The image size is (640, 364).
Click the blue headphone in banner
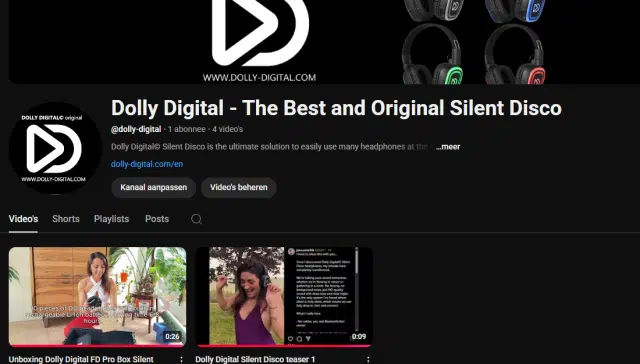pyautogui.click(x=515, y=11)
